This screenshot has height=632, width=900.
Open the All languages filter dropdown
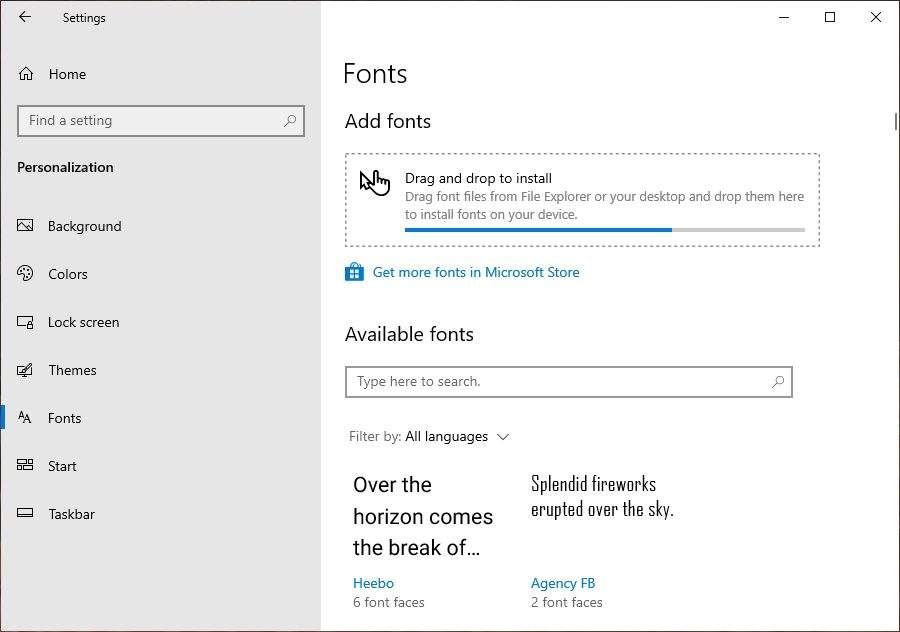446,437
